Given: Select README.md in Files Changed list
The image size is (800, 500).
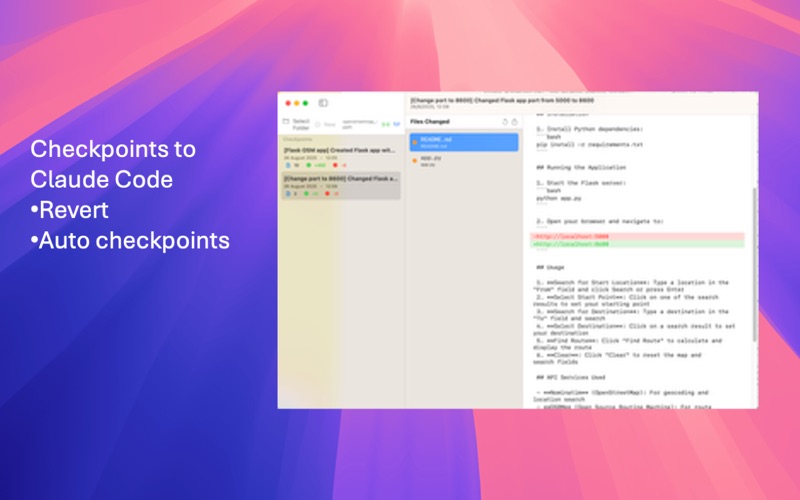Looking at the screenshot, I should 464,142.
